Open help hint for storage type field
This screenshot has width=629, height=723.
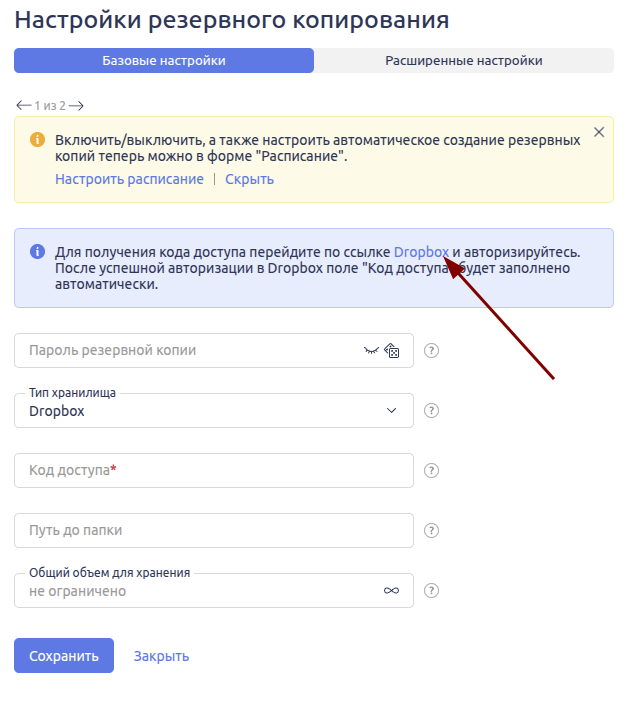(432, 410)
